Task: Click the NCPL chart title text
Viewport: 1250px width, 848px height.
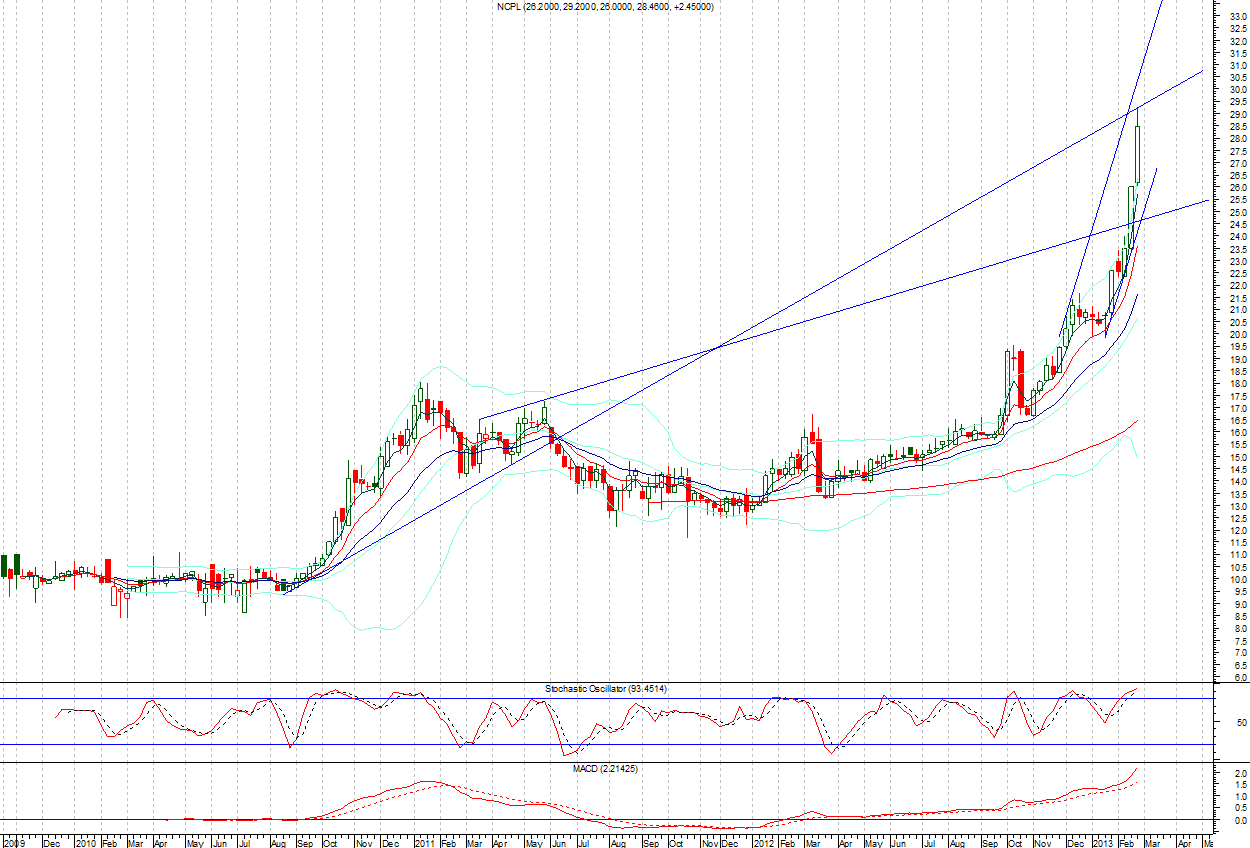Action: coord(605,7)
